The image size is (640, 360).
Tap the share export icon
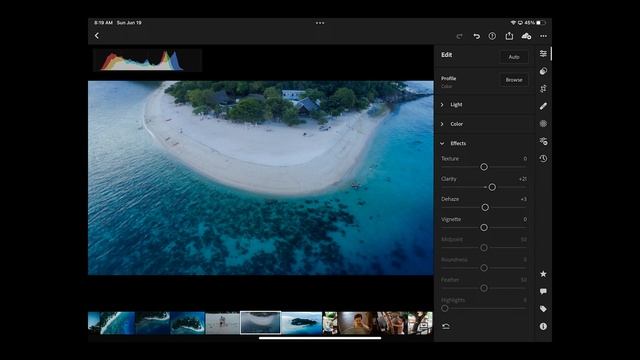coord(509,36)
